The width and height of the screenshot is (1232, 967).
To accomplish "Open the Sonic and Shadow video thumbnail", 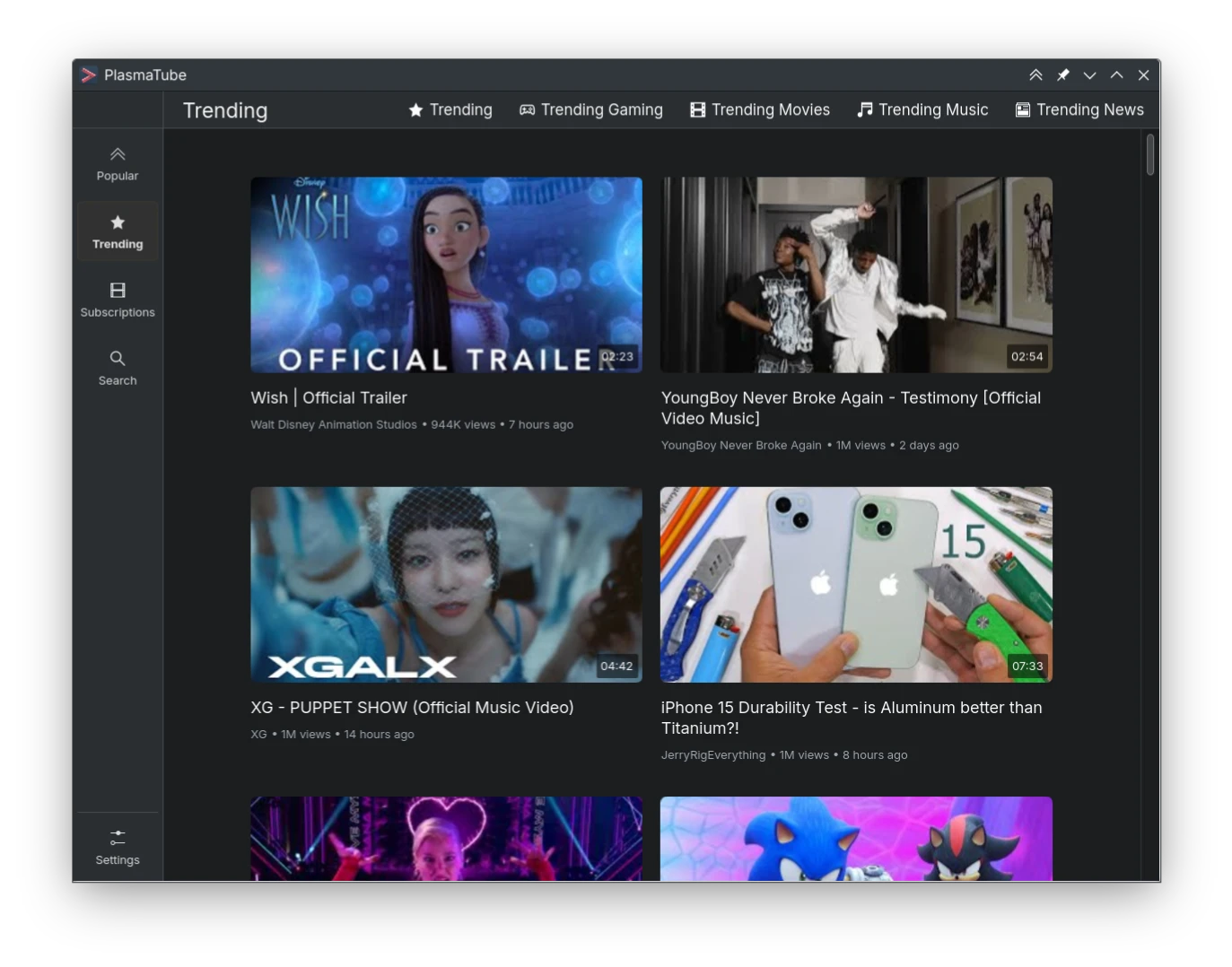I will (856, 839).
